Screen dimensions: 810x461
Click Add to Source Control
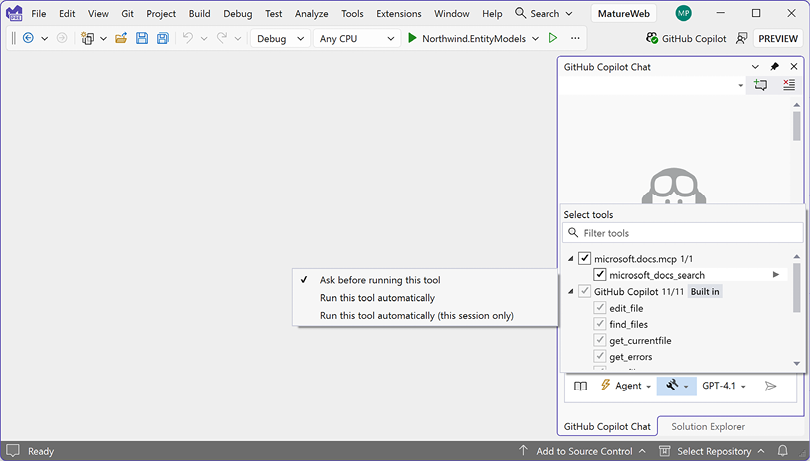pyautogui.click(x=583, y=451)
